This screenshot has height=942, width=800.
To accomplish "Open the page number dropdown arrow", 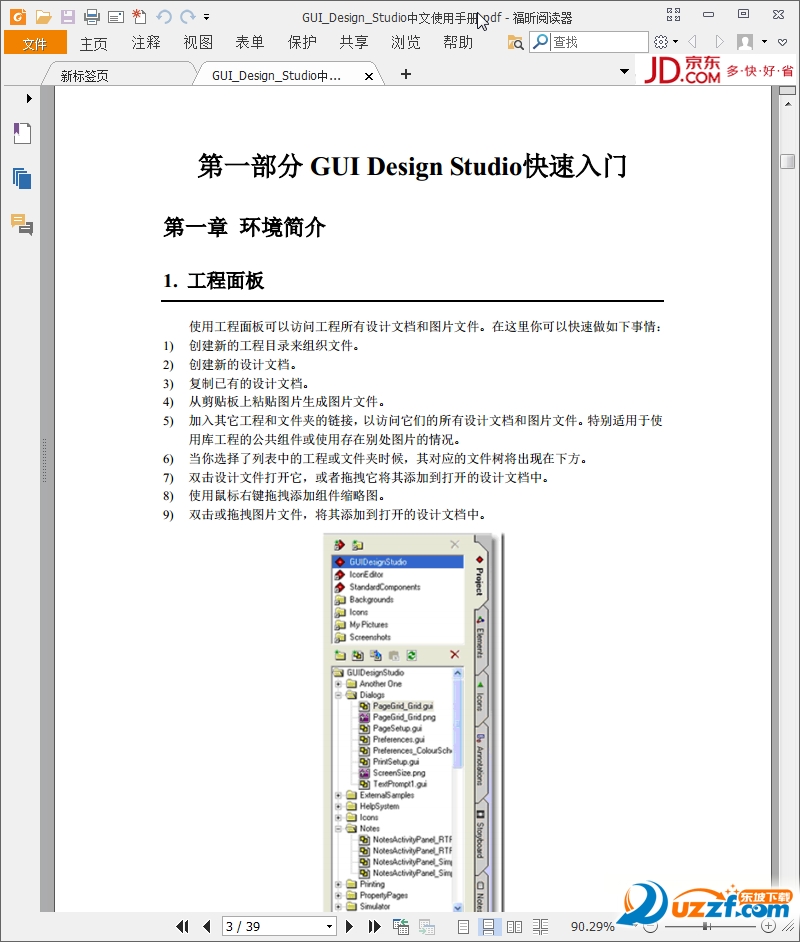I will tap(329, 926).
